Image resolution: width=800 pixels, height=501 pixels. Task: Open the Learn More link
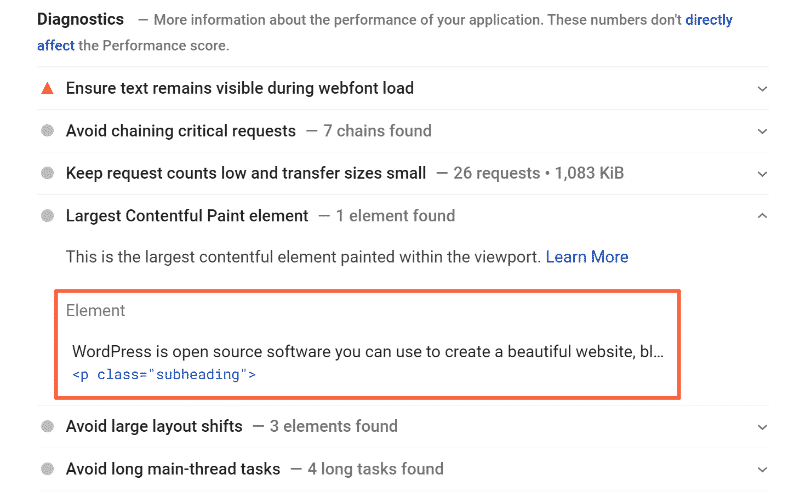(587, 257)
